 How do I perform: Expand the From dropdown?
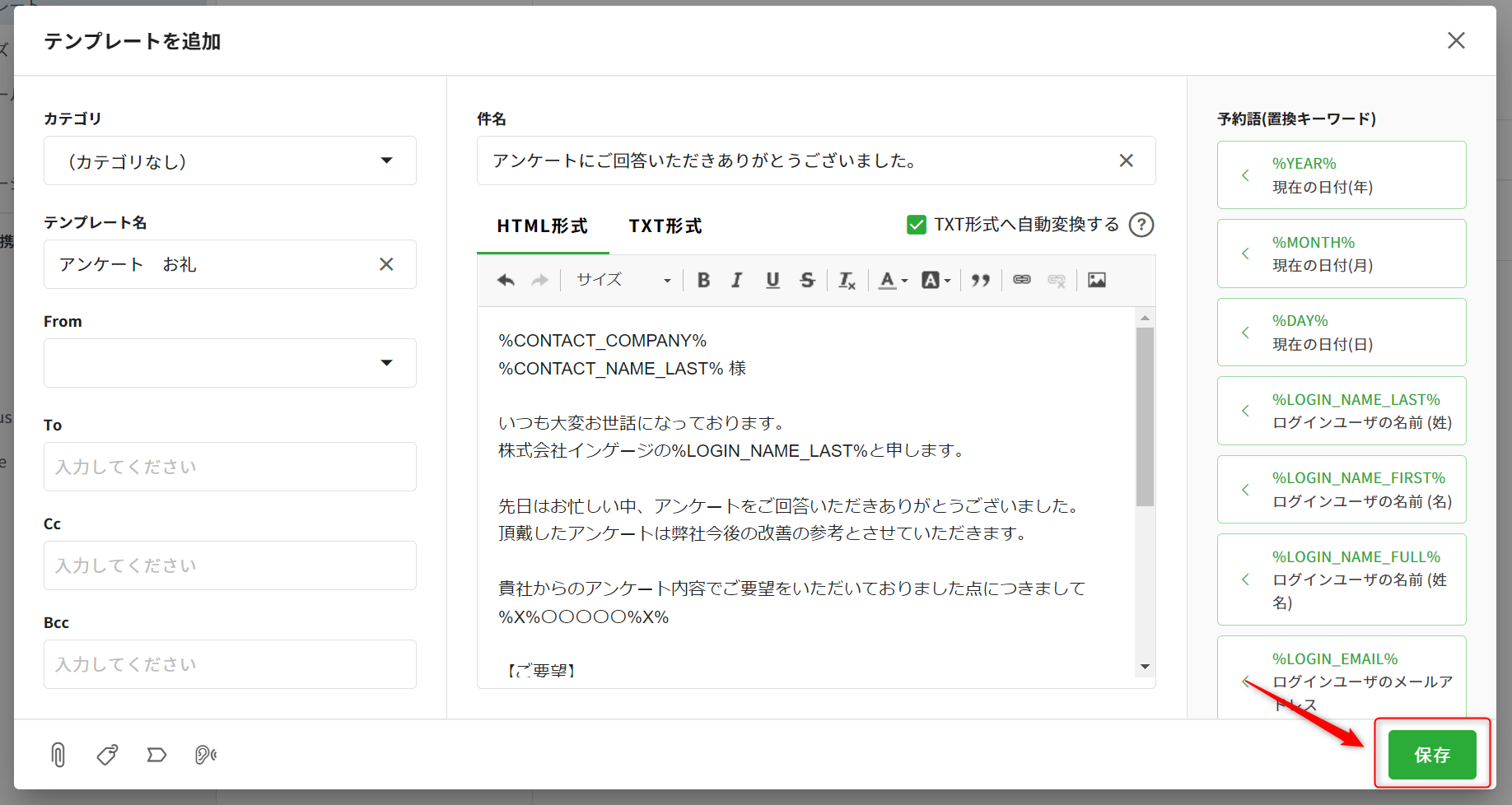point(230,363)
